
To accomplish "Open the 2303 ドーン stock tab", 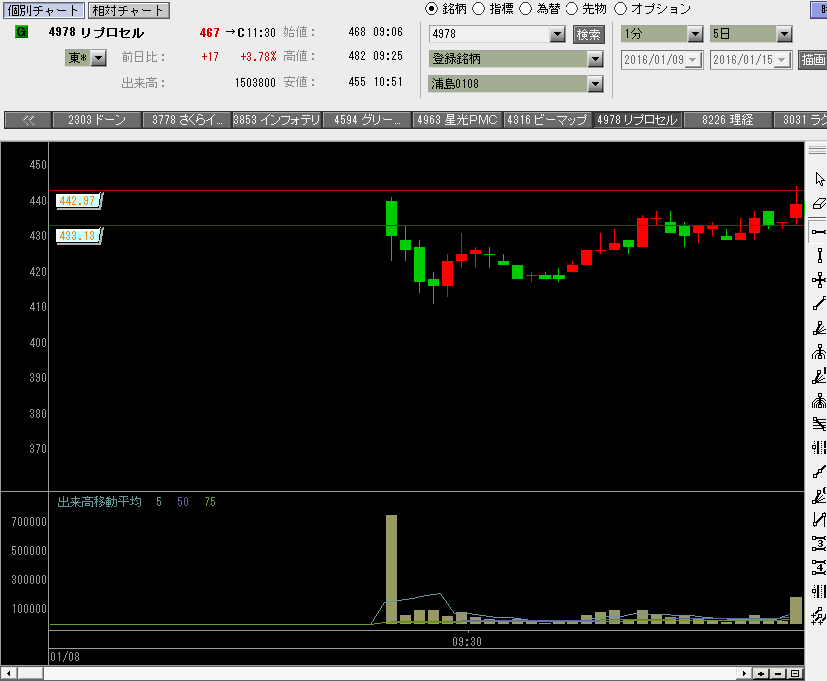I will 97,120.
